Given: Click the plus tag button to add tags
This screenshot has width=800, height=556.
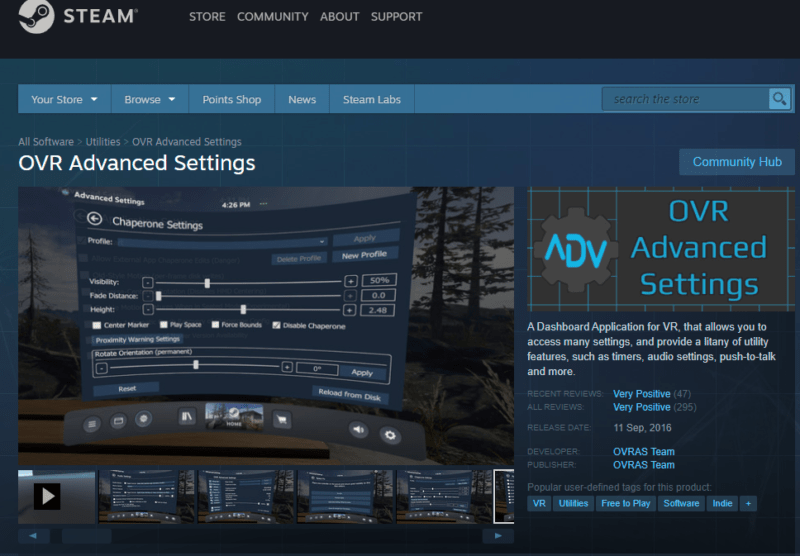Looking at the screenshot, I should pyautogui.click(x=748, y=503).
